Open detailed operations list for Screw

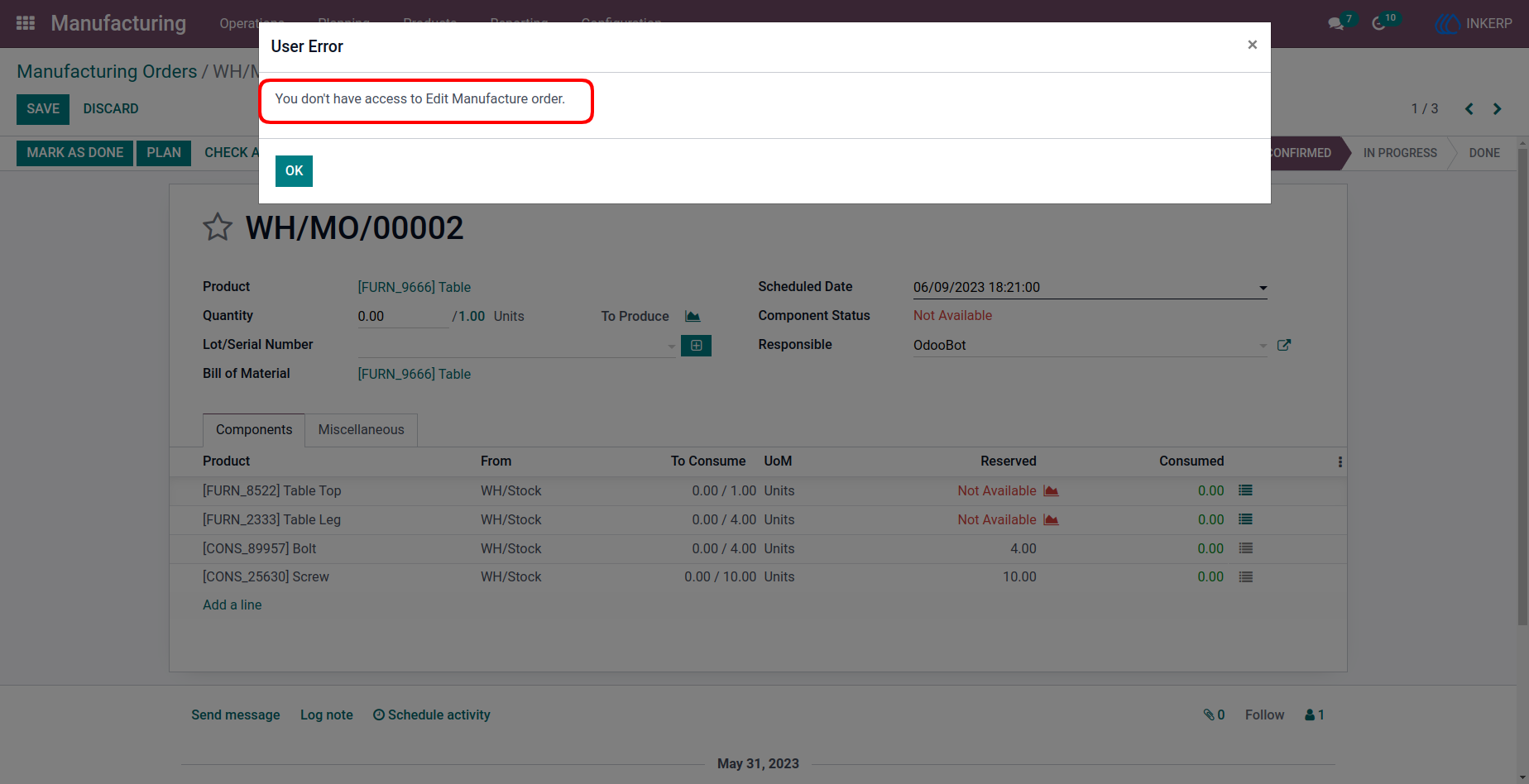[1245, 576]
